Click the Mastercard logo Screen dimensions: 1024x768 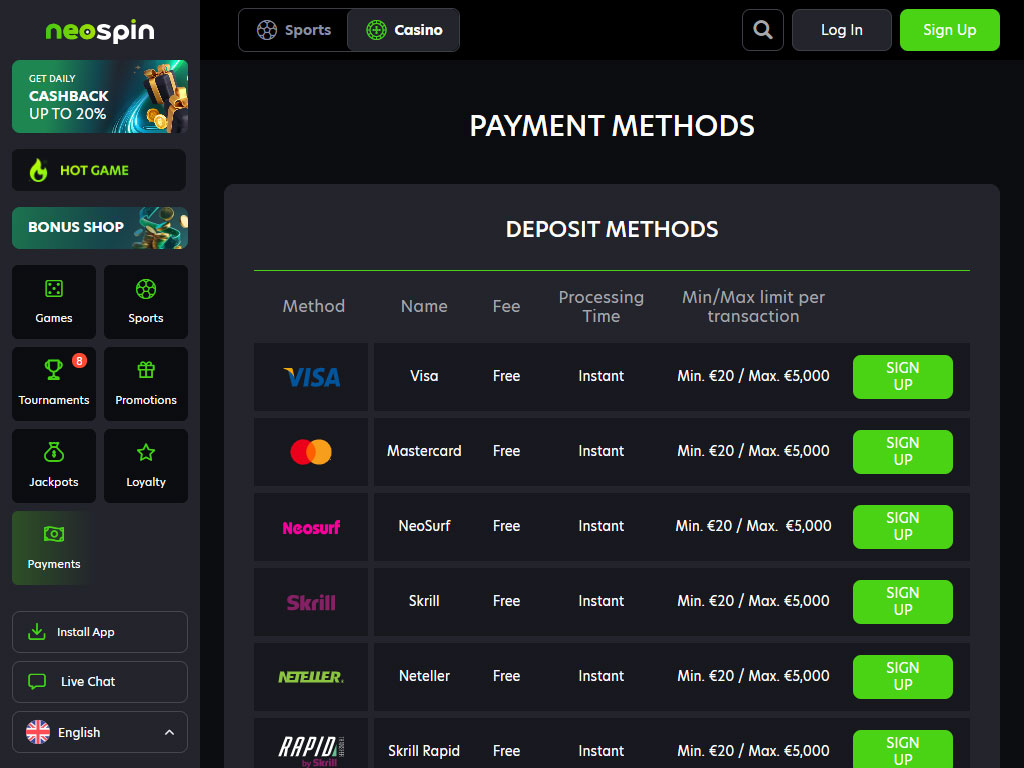(311, 452)
